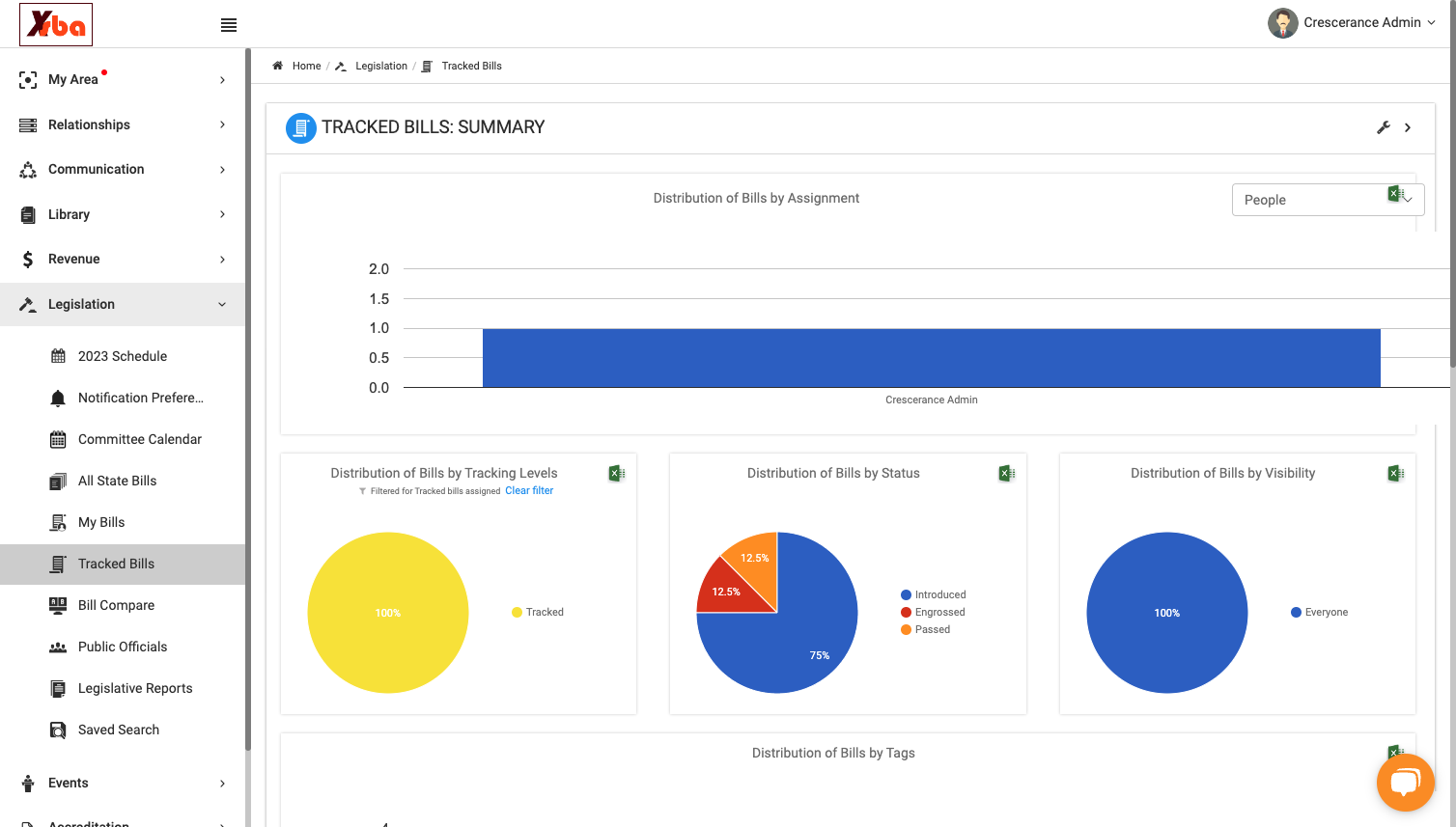1456x827 pixels.
Task: Expand the My Area menu
Action: pos(222,80)
